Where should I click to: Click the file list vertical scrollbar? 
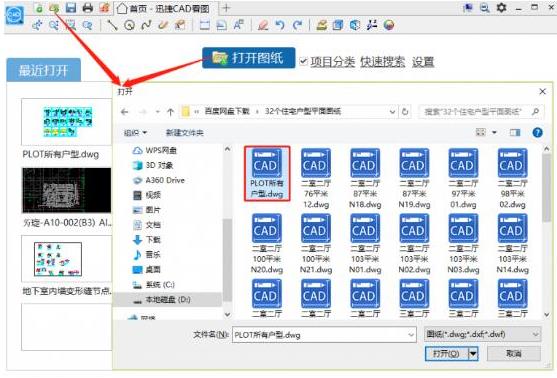tap(546, 188)
